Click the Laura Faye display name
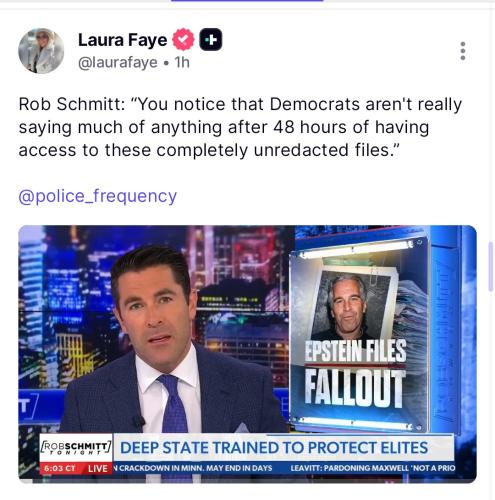The image size is (495, 500). click(122, 40)
